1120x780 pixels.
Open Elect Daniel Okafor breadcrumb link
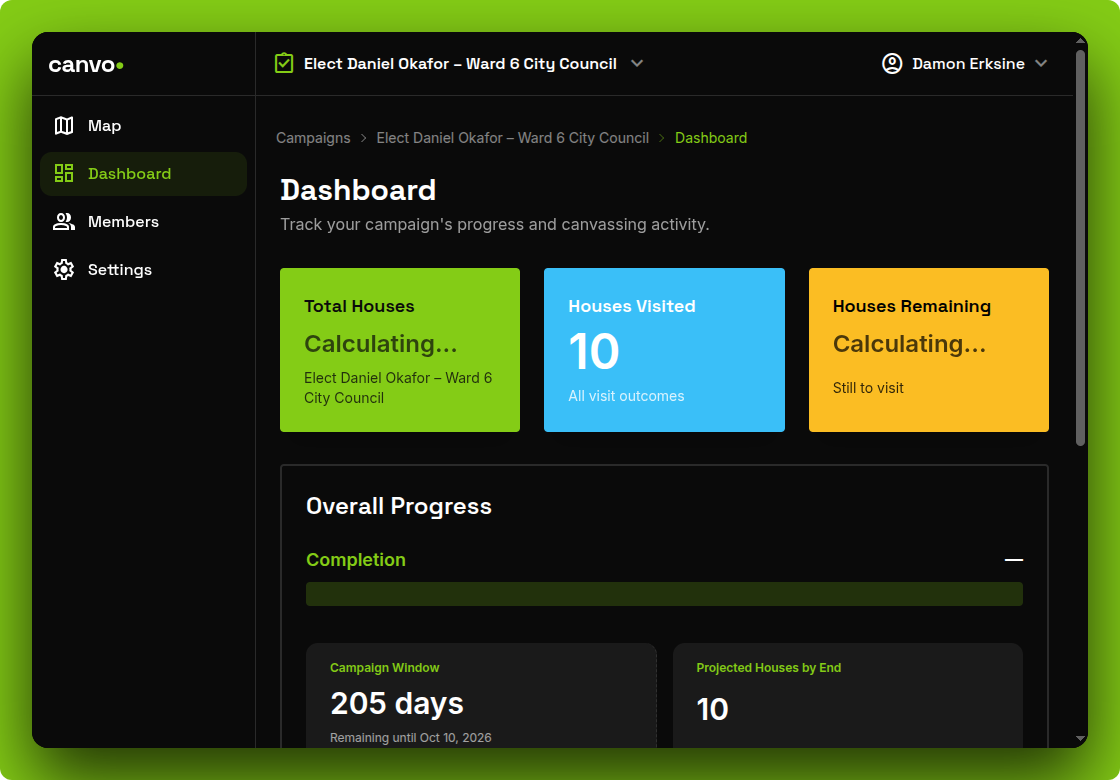(512, 137)
